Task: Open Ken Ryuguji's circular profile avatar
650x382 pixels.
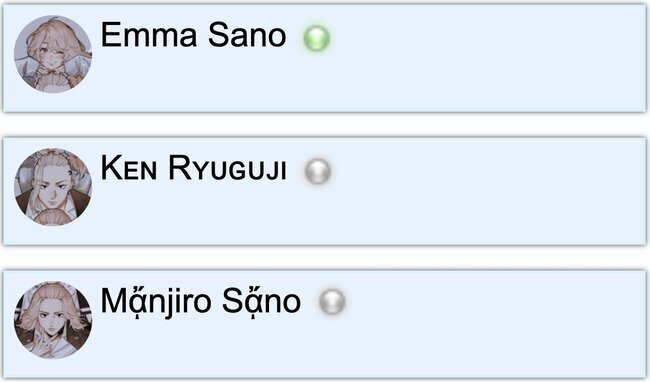Action: [x=53, y=187]
